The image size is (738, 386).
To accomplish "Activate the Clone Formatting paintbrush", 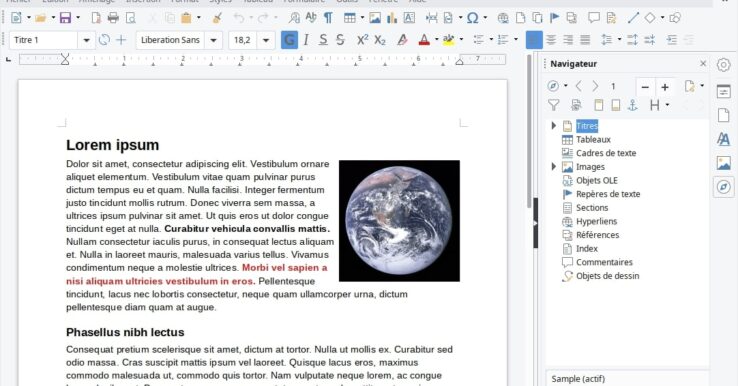I will (217, 18).
